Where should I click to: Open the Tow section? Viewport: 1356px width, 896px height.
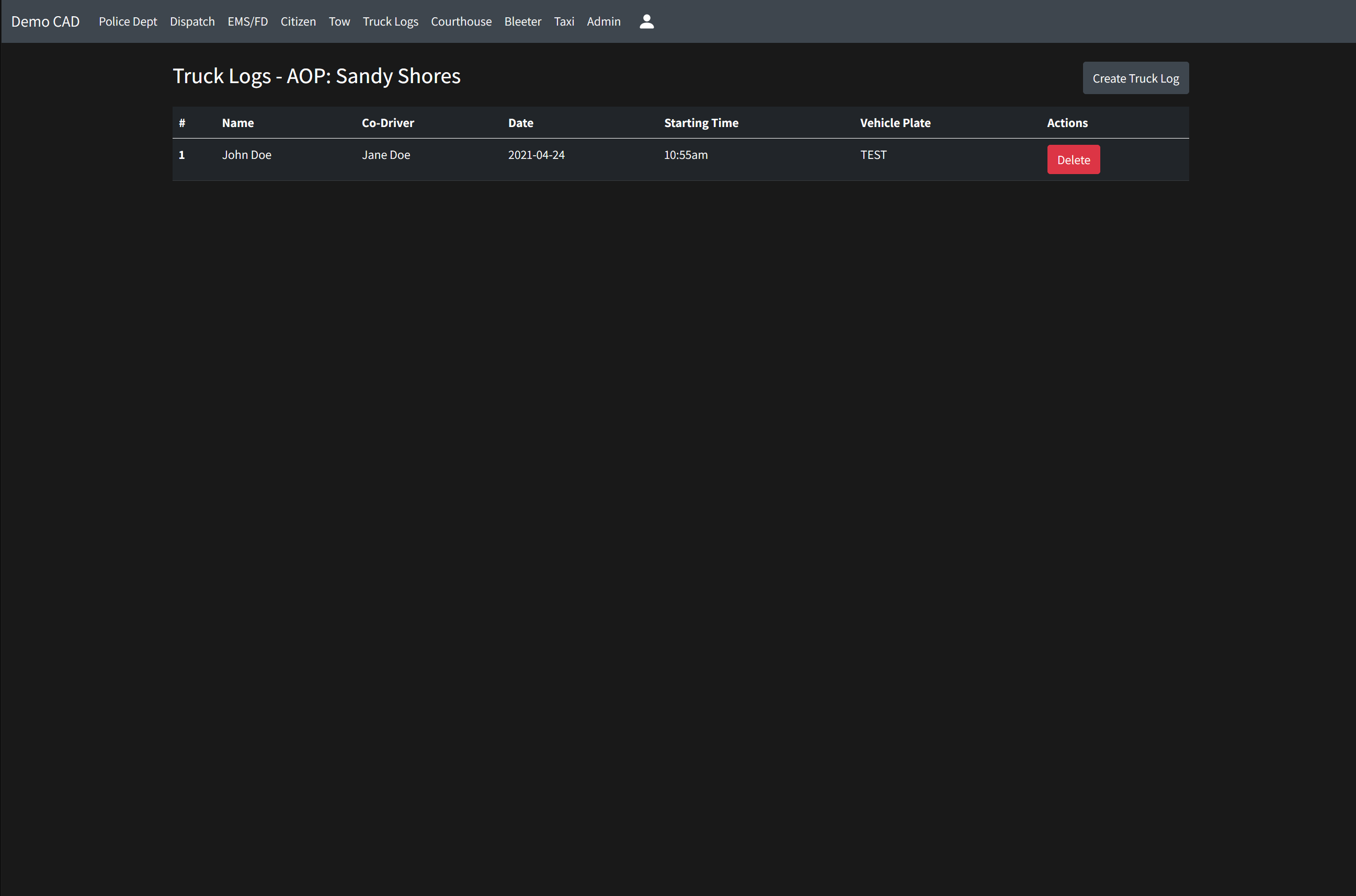coord(339,22)
